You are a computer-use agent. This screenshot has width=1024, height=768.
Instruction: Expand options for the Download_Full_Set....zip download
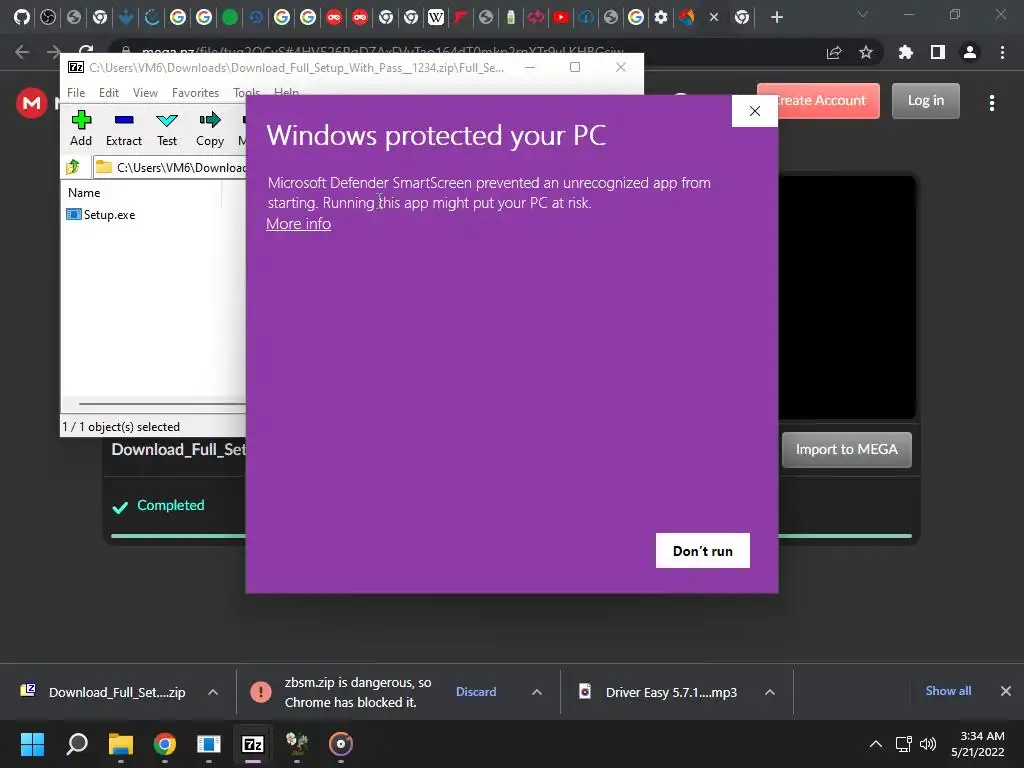213,692
